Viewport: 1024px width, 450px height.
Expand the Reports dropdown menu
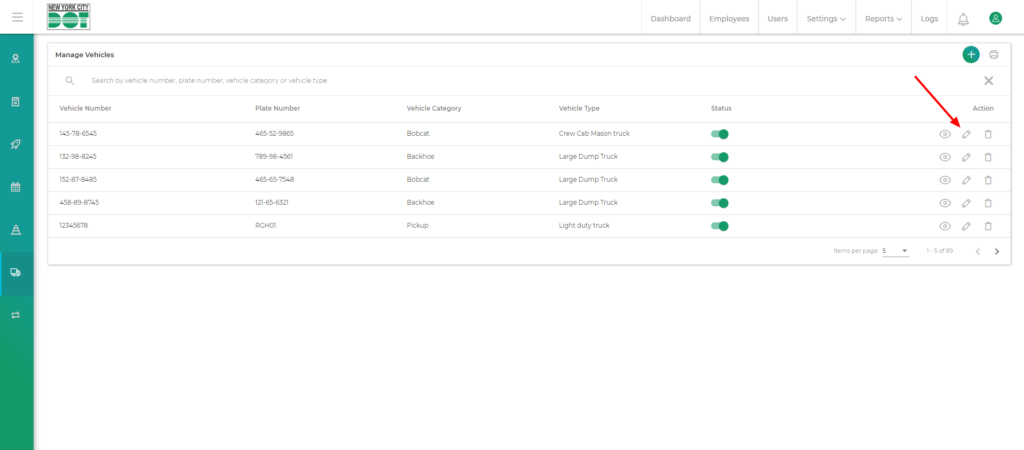pos(883,18)
